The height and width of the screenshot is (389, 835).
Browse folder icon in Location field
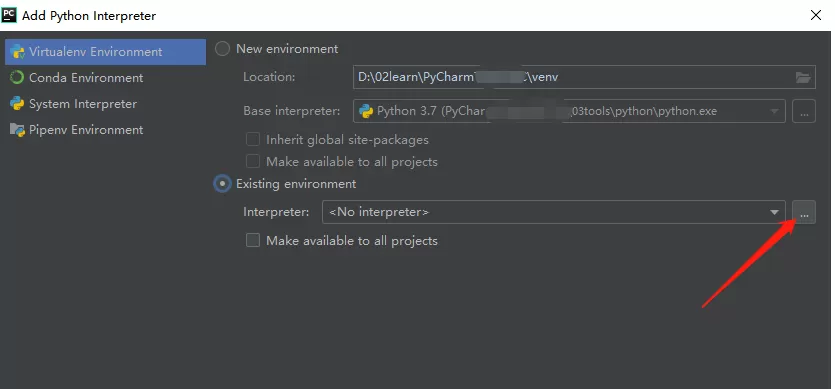(x=803, y=78)
